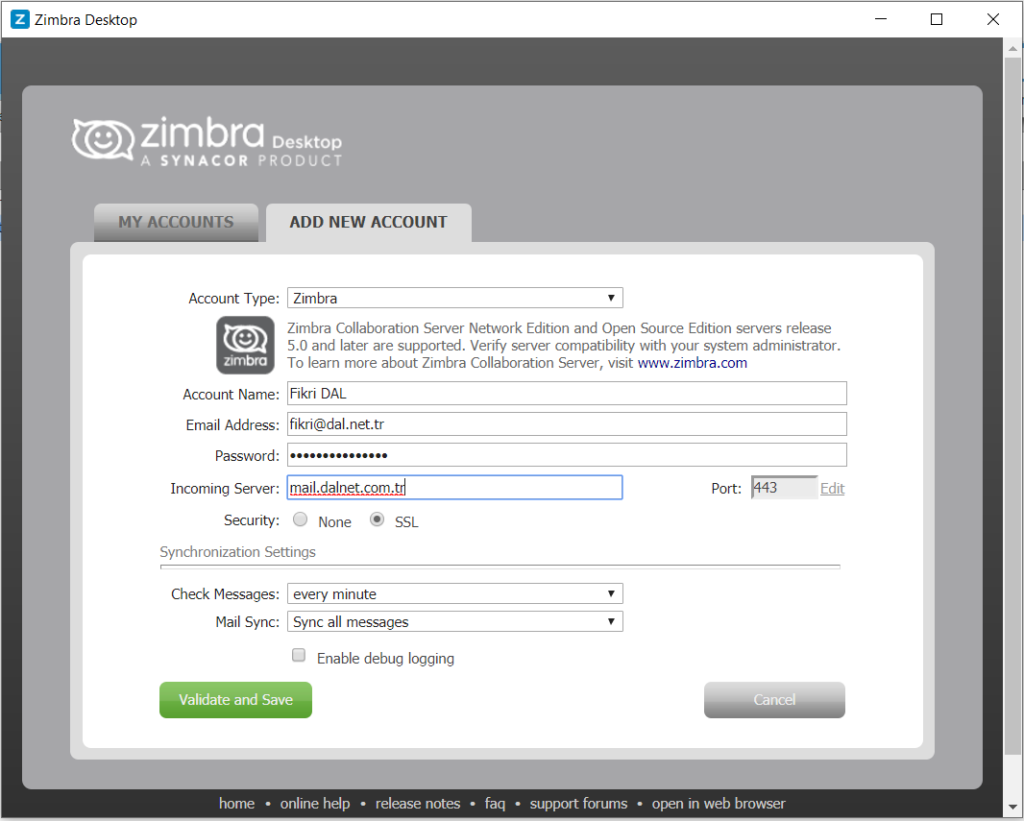
Task: Open the online help footer link
Action: point(315,804)
